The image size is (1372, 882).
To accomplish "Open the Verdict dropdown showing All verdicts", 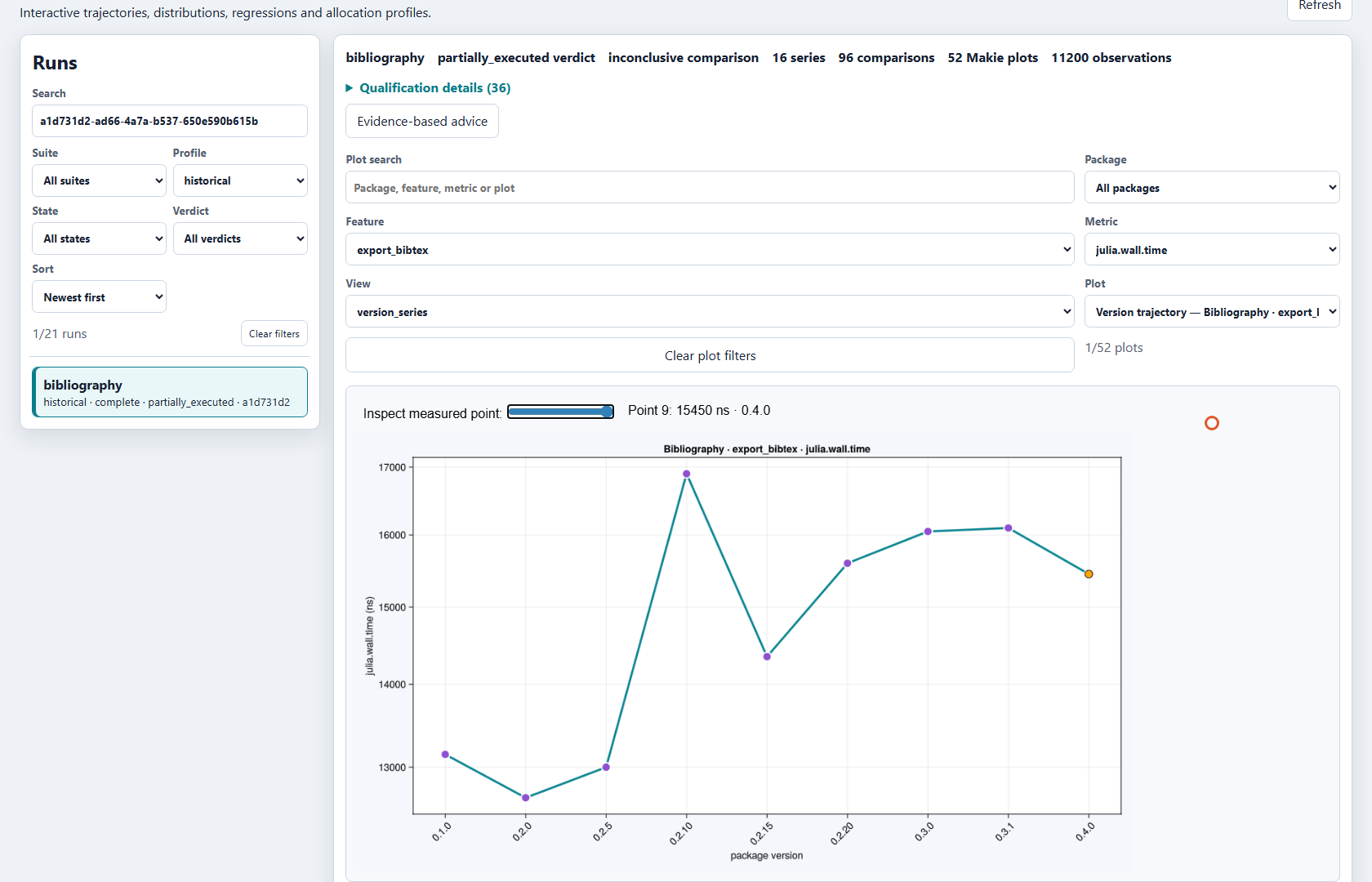I will [240, 238].
